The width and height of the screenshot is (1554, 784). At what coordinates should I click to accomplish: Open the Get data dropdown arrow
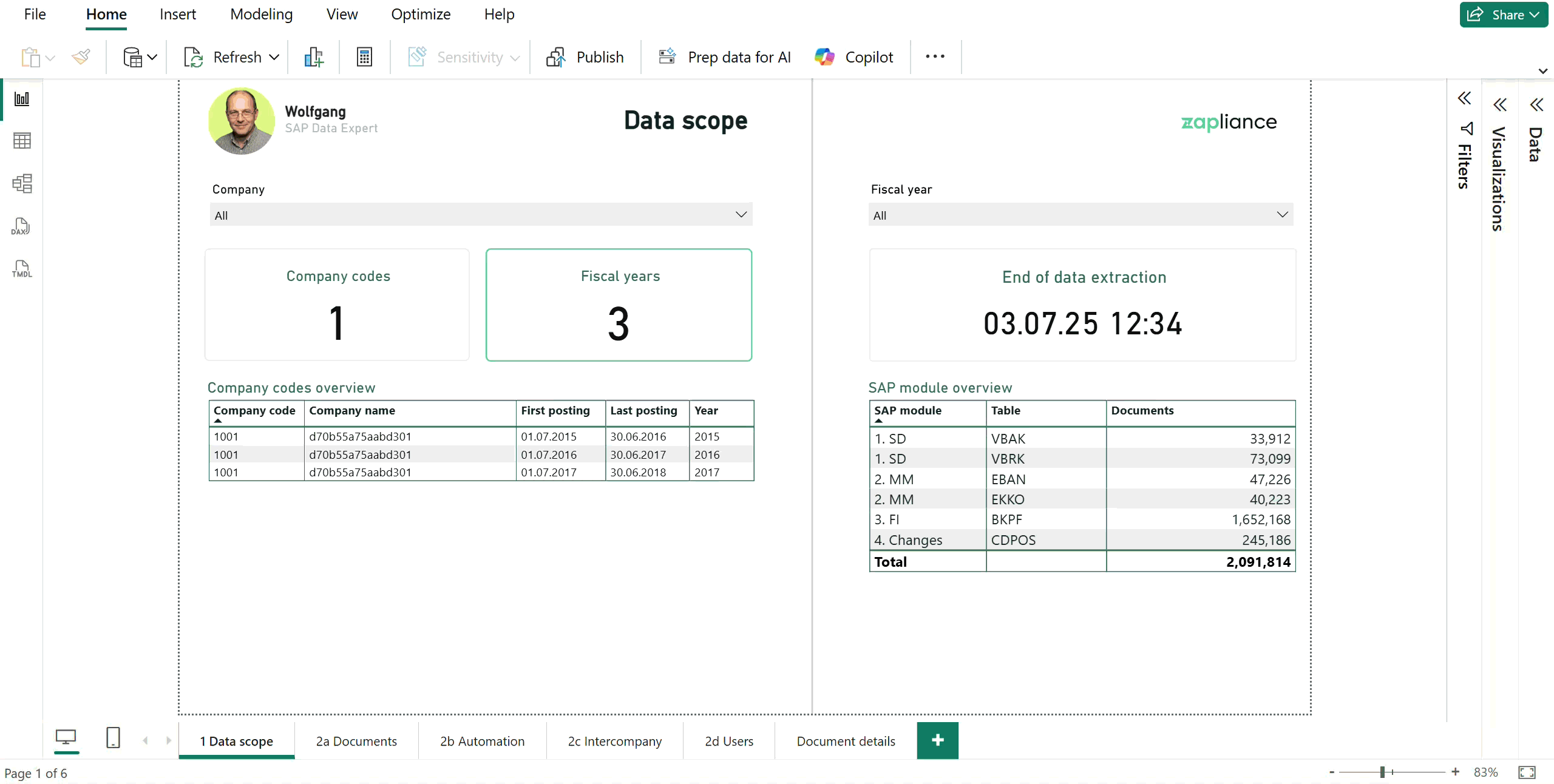click(x=152, y=57)
